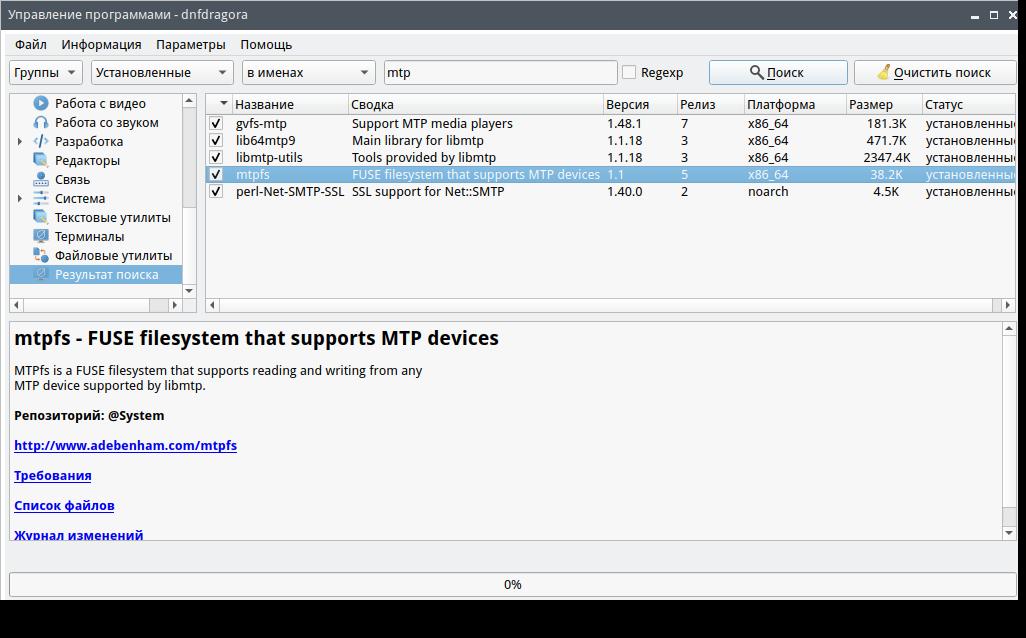1026x638 pixels.
Task: Open the Информация menu
Action: [101, 44]
